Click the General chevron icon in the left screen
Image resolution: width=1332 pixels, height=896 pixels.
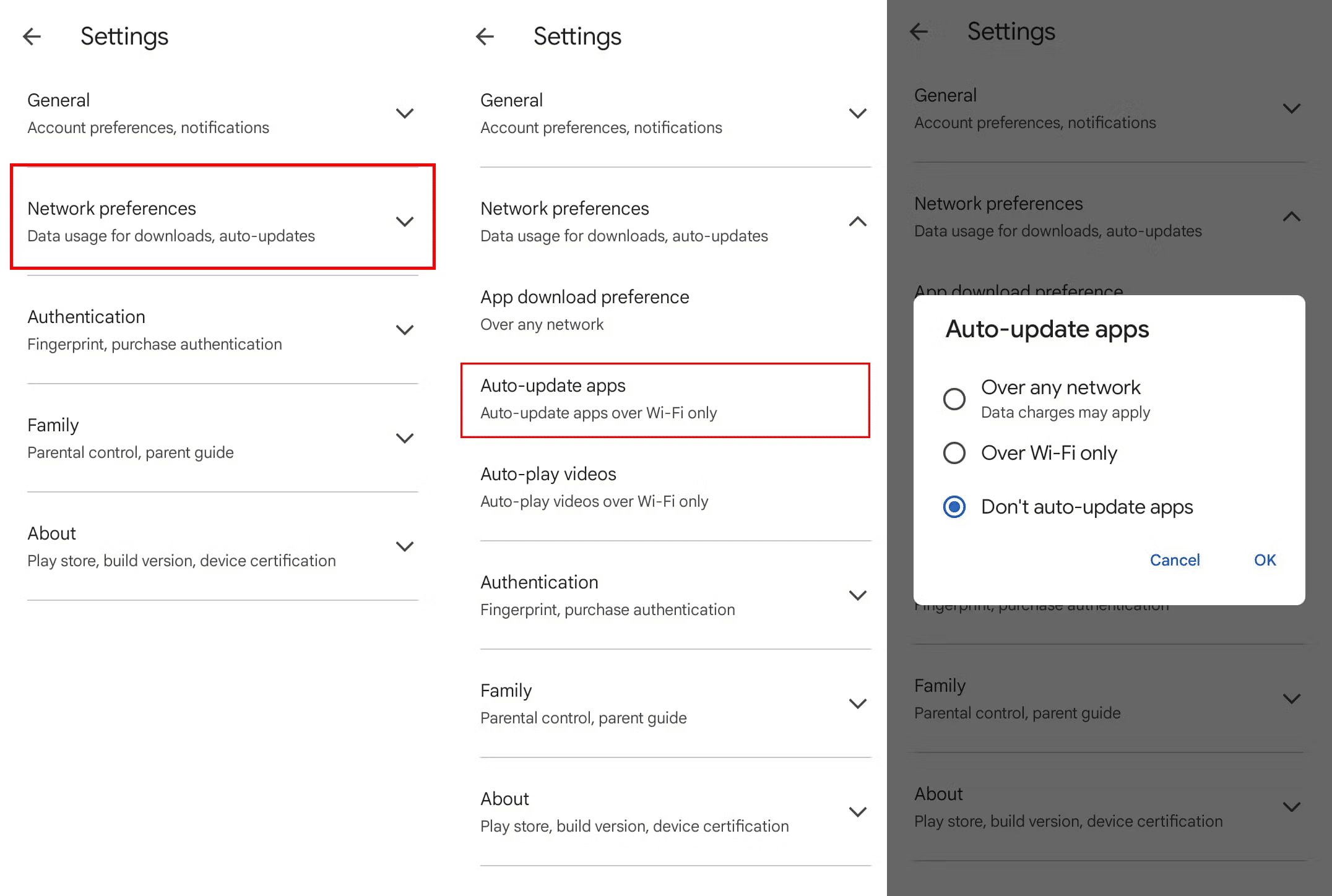[405, 113]
